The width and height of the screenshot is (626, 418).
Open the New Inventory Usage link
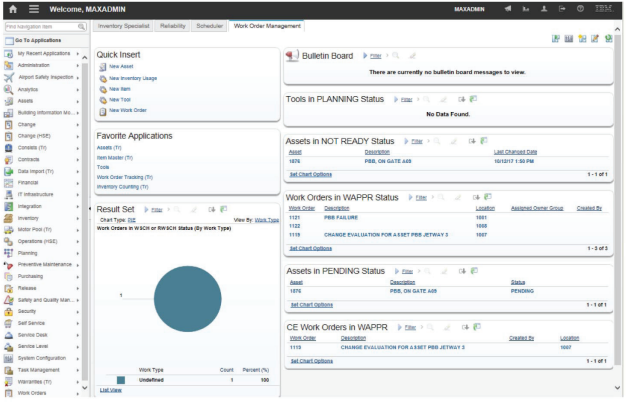coord(133,78)
